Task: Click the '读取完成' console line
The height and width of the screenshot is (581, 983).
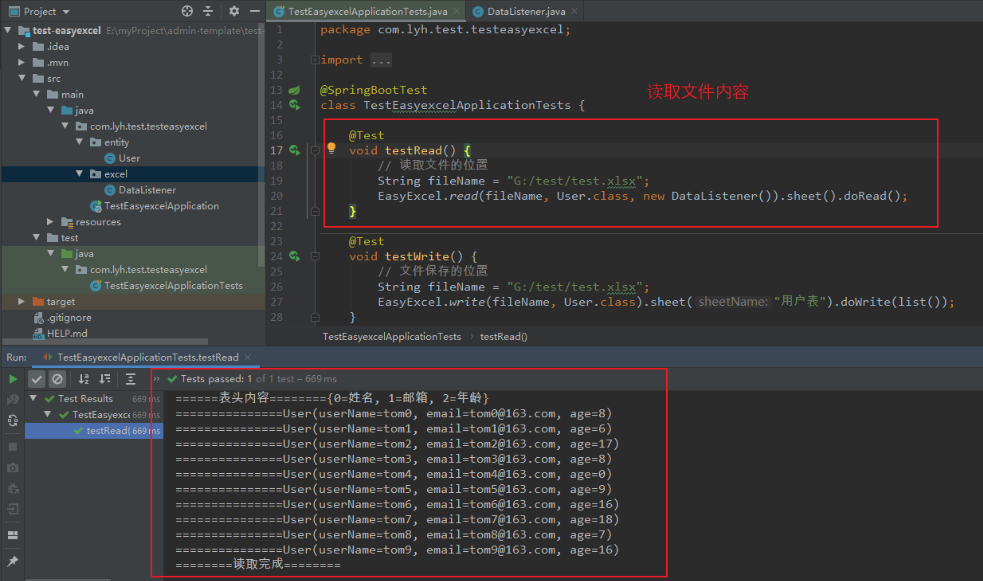Action: [258, 565]
